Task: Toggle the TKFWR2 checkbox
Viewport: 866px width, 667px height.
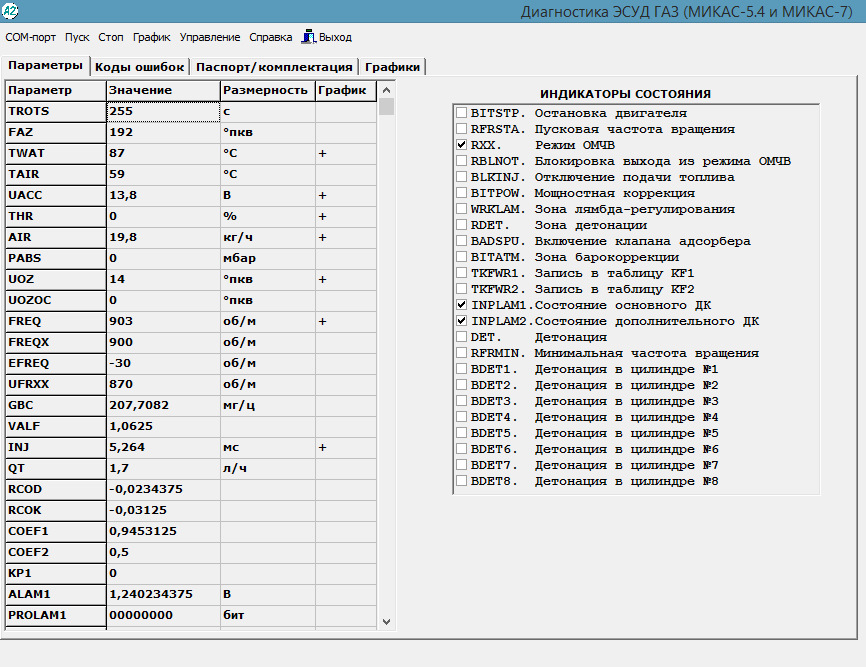Action: pyautogui.click(x=462, y=289)
